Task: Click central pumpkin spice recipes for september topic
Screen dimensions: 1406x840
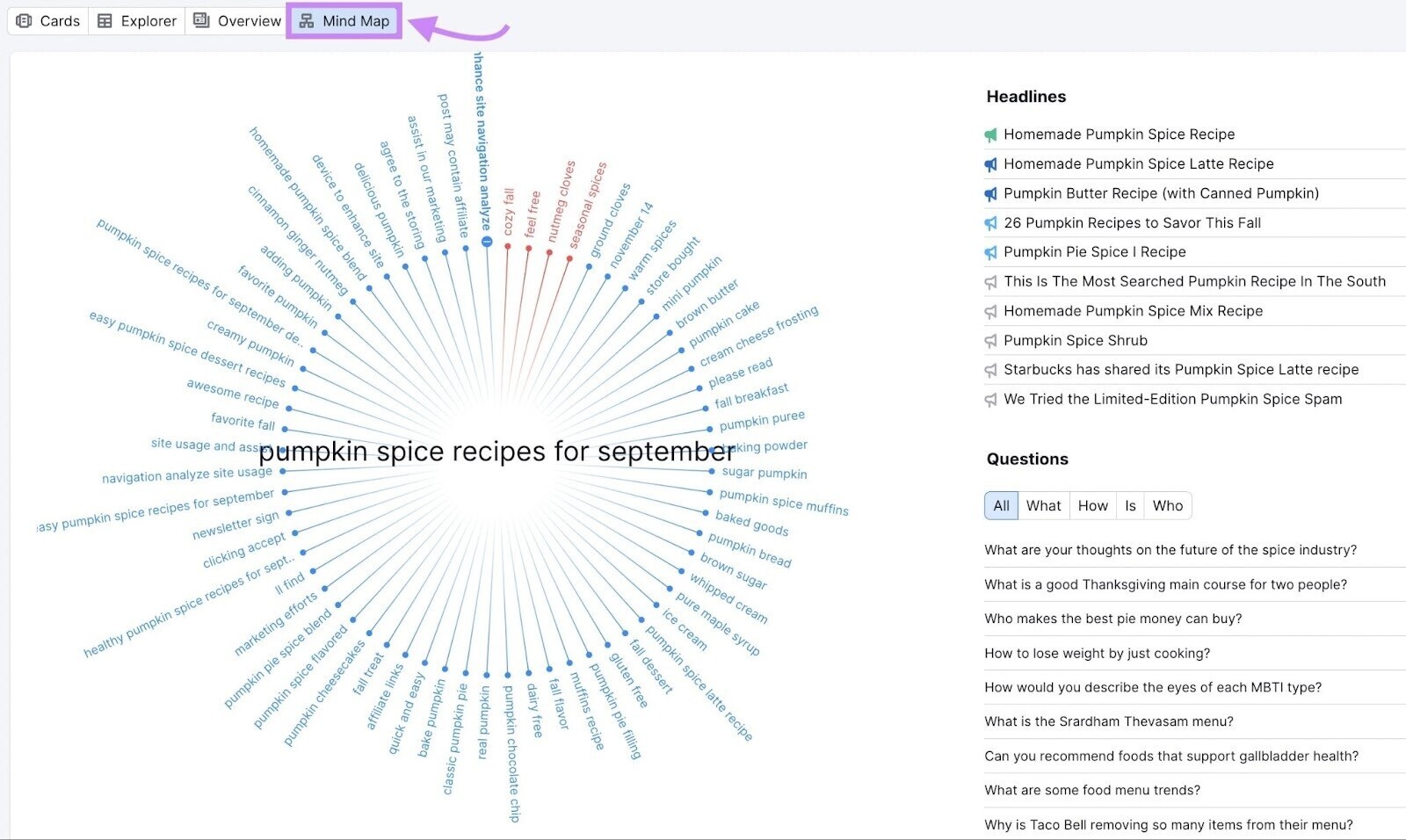Action: tap(496, 452)
